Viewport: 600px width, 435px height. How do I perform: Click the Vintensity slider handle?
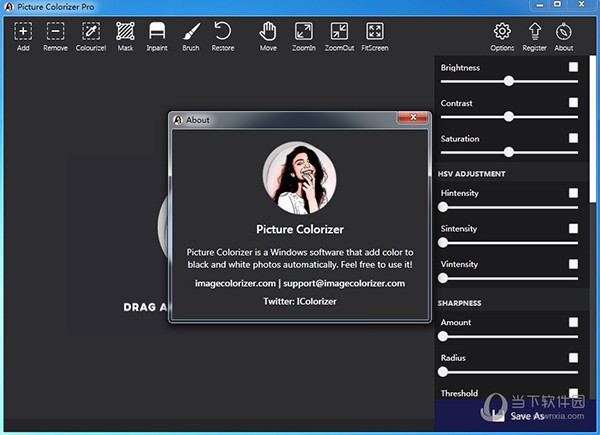(443, 278)
